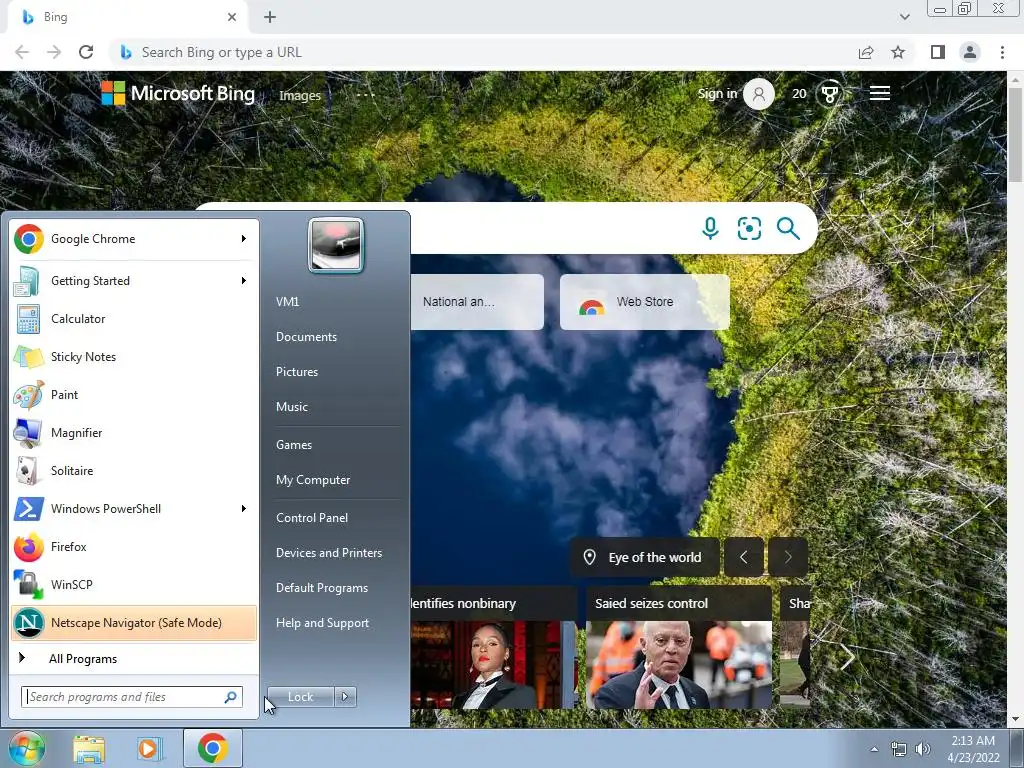1024x768 pixels.
Task: Open File Explorer from the taskbar
Action: (89, 748)
